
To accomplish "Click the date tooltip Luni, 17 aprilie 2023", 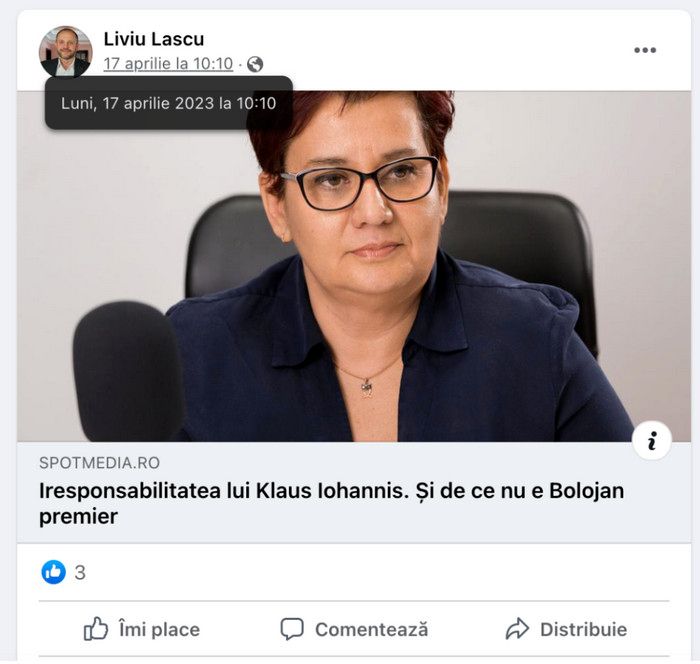I will (169, 103).
